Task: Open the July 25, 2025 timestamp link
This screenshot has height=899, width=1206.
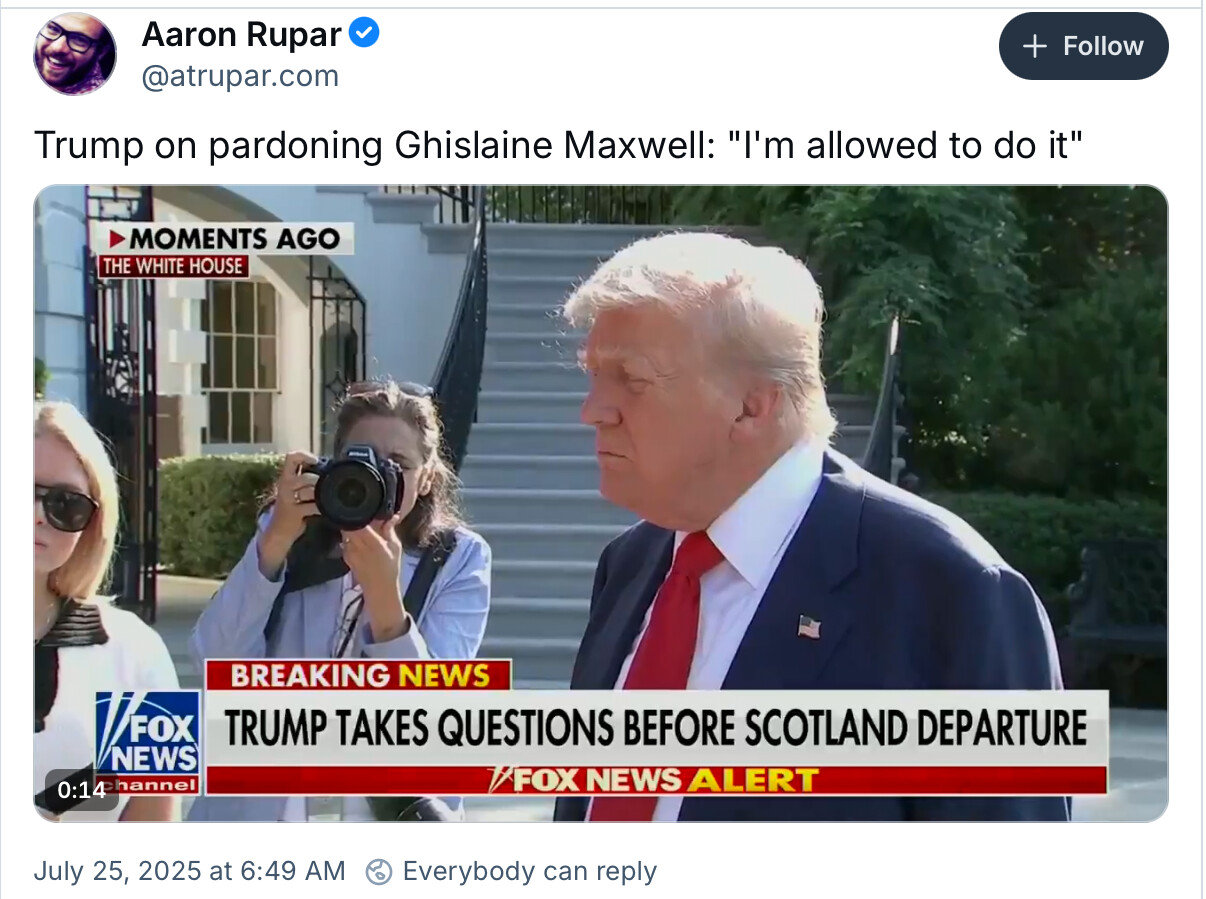Action: click(x=190, y=871)
